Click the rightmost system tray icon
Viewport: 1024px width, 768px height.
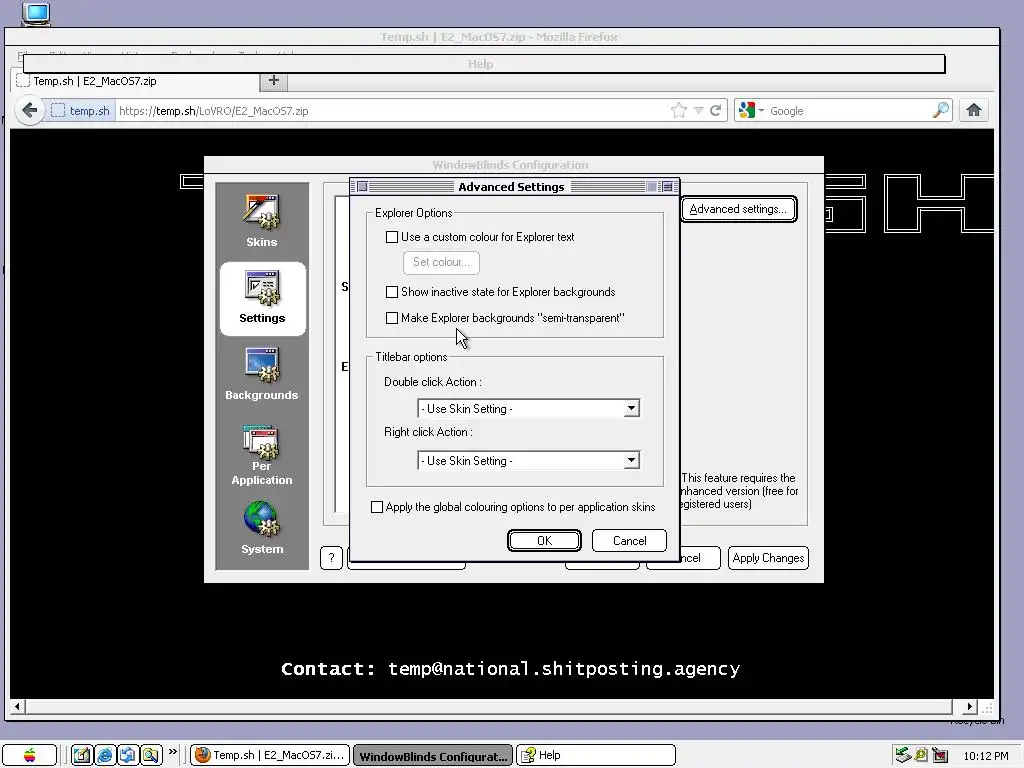pos(940,756)
